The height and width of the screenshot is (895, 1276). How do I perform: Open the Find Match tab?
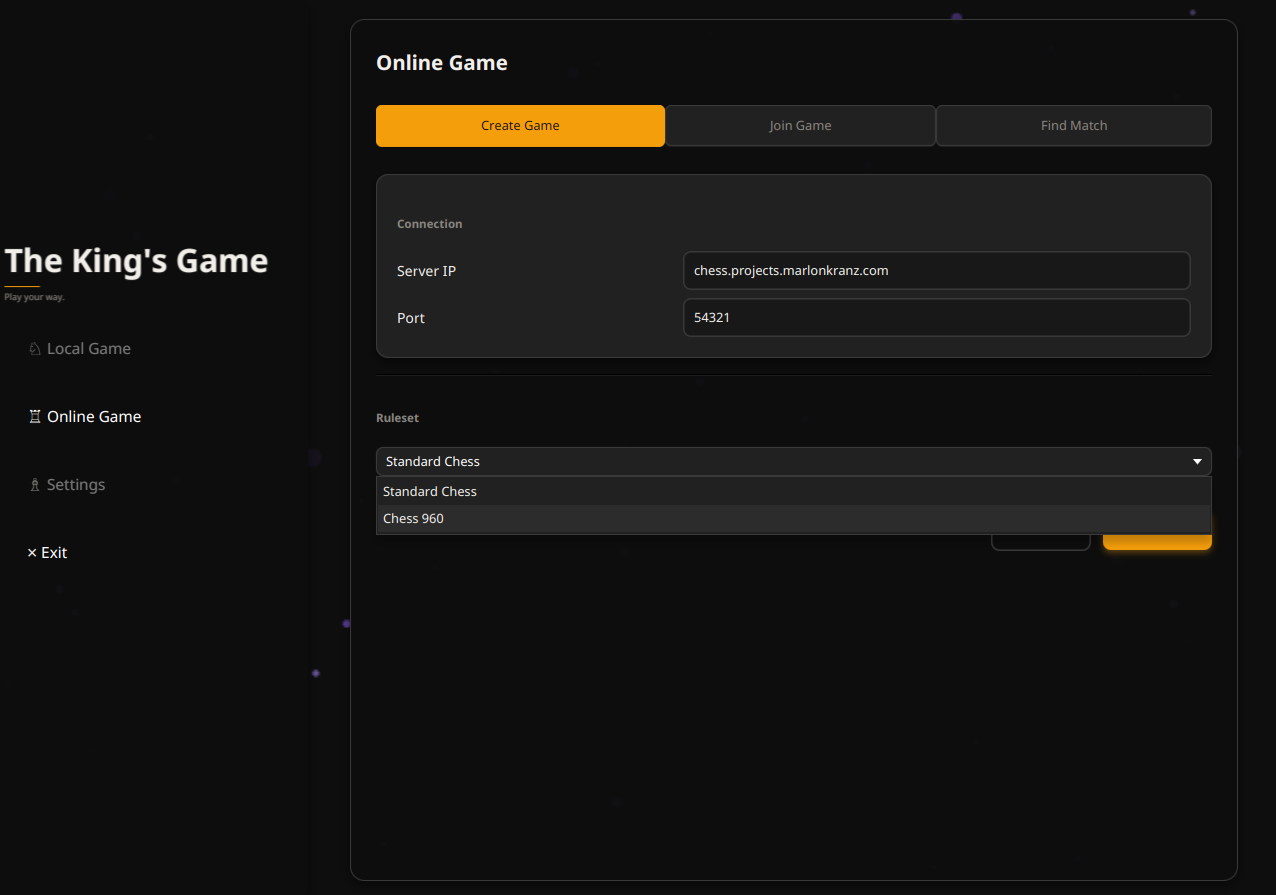(1073, 126)
